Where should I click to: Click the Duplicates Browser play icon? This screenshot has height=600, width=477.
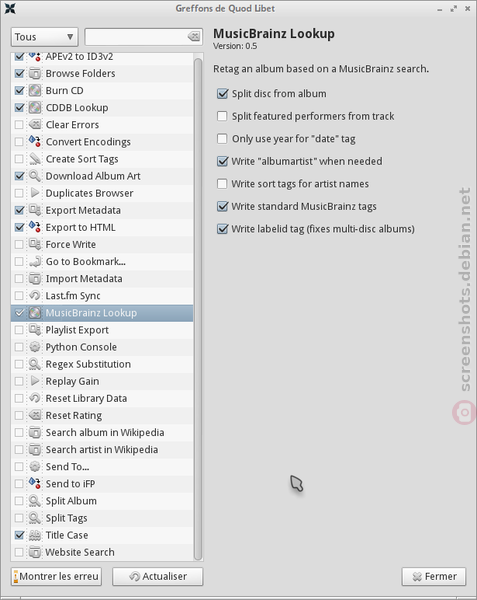pyautogui.click(x=35, y=193)
